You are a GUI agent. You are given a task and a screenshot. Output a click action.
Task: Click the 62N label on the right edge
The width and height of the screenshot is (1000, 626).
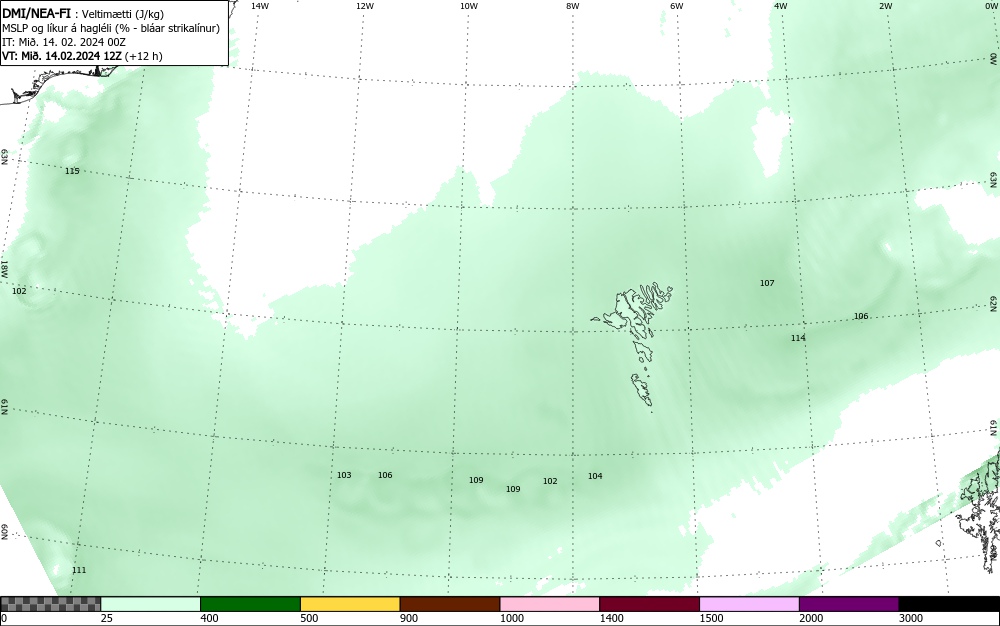tap(994, 303)
